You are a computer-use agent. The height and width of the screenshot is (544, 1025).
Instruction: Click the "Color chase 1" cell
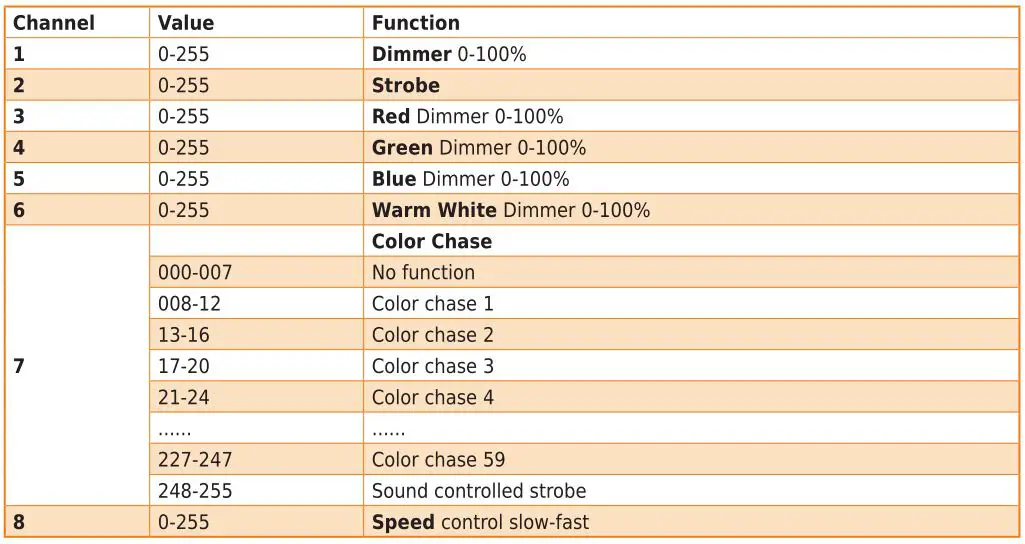pyautogui.click(x=433, y=303)
